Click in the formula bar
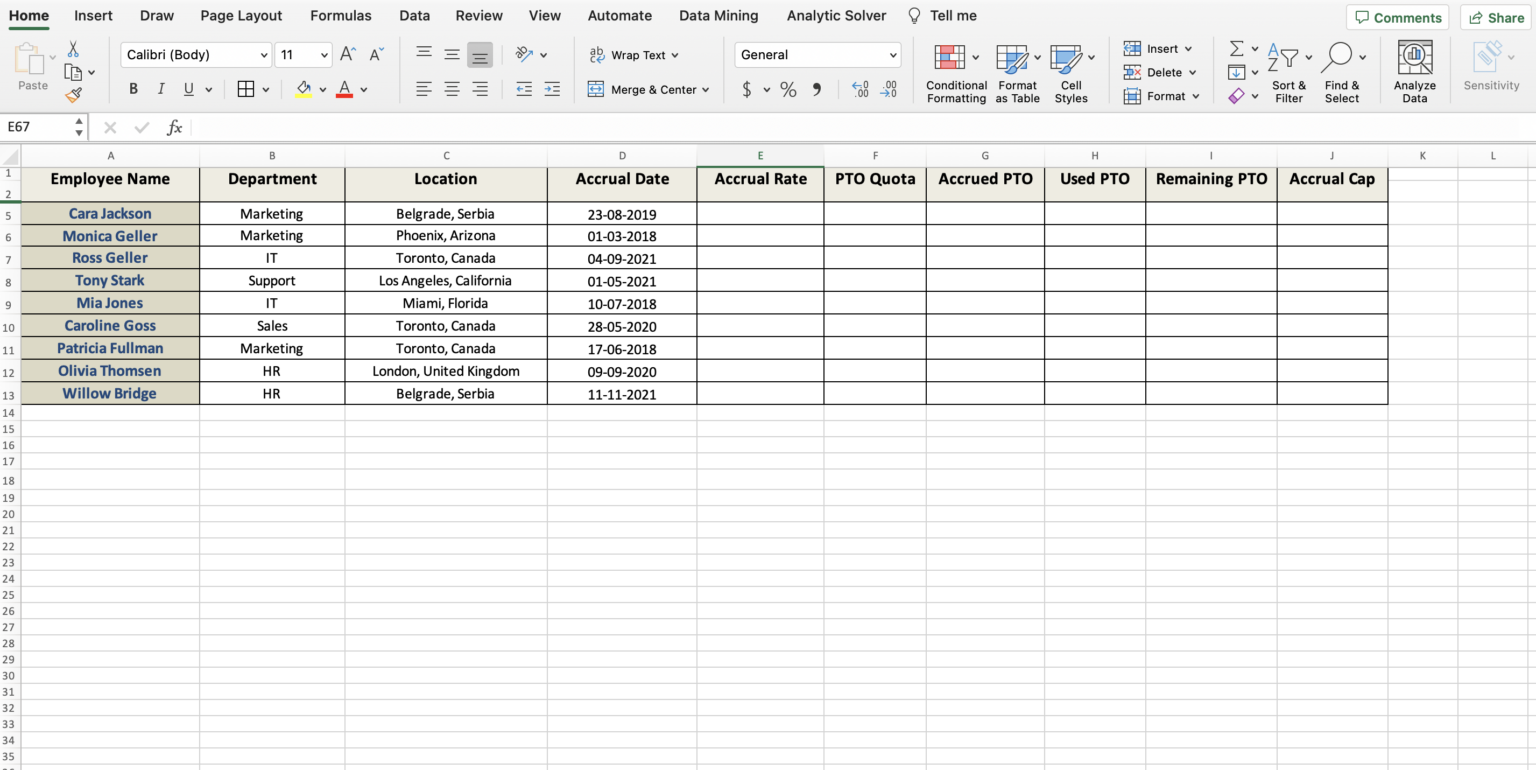Viewport: 1536px width, 770px height. (x=860, y=127)
